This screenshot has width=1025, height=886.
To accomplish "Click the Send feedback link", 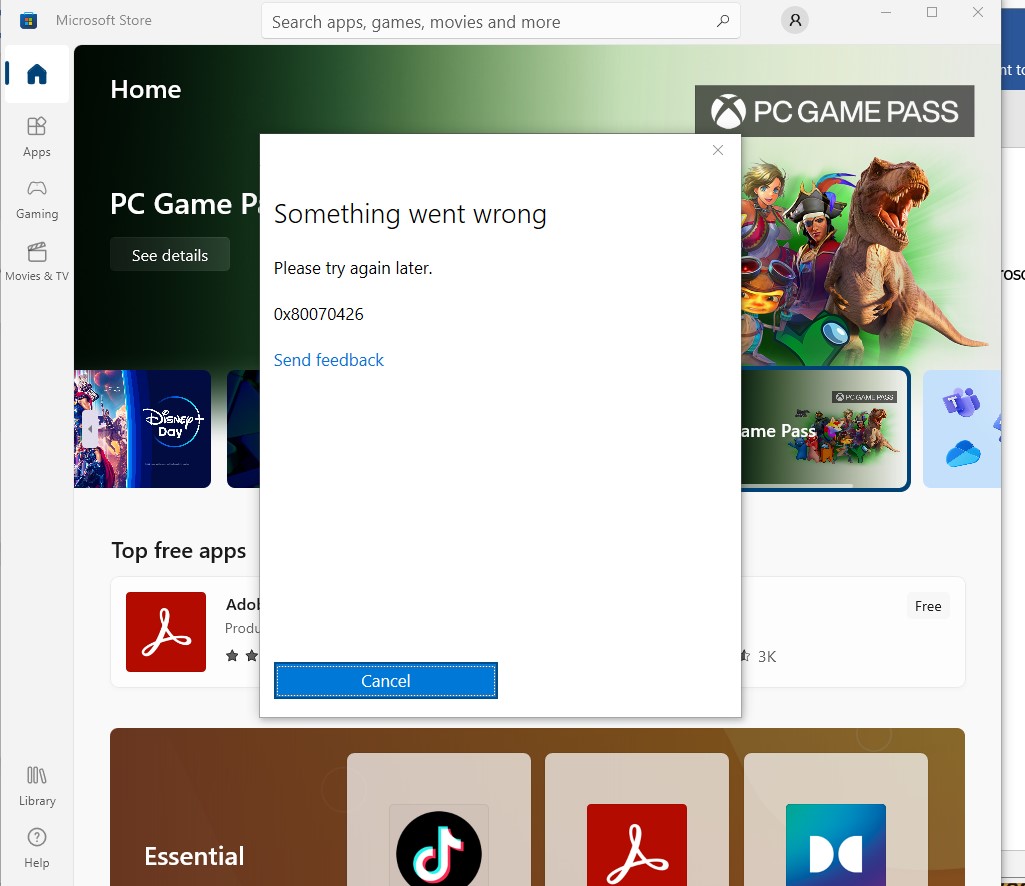I will pos(329,360).
